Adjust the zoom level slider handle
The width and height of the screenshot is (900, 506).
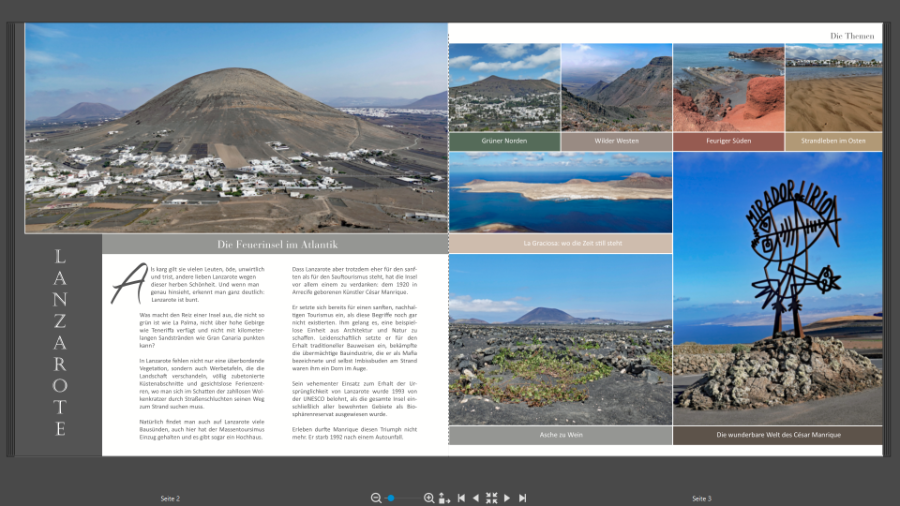point(391,498)
